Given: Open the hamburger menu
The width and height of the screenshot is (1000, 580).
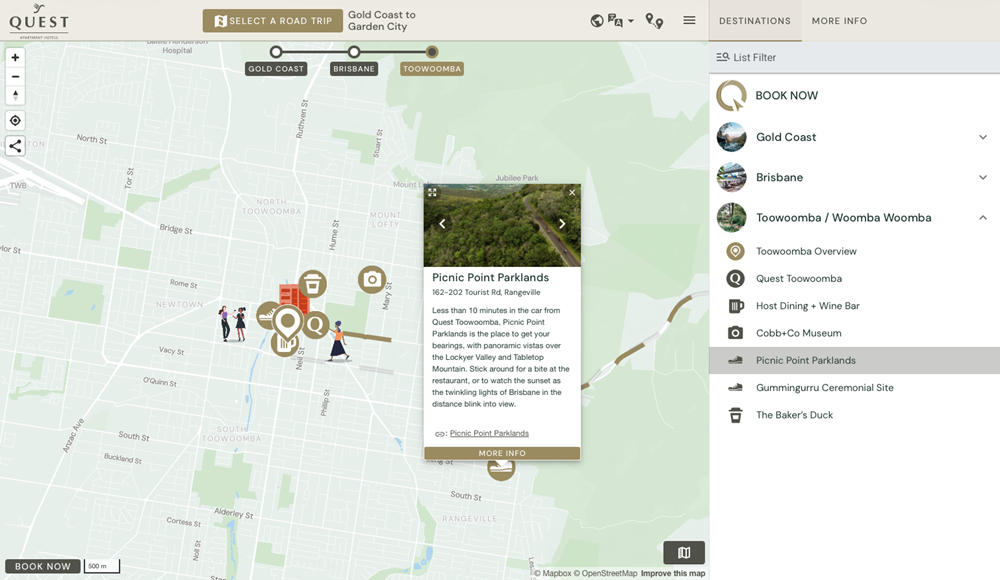Looking at the screenshot, I should tap(689, 20).
